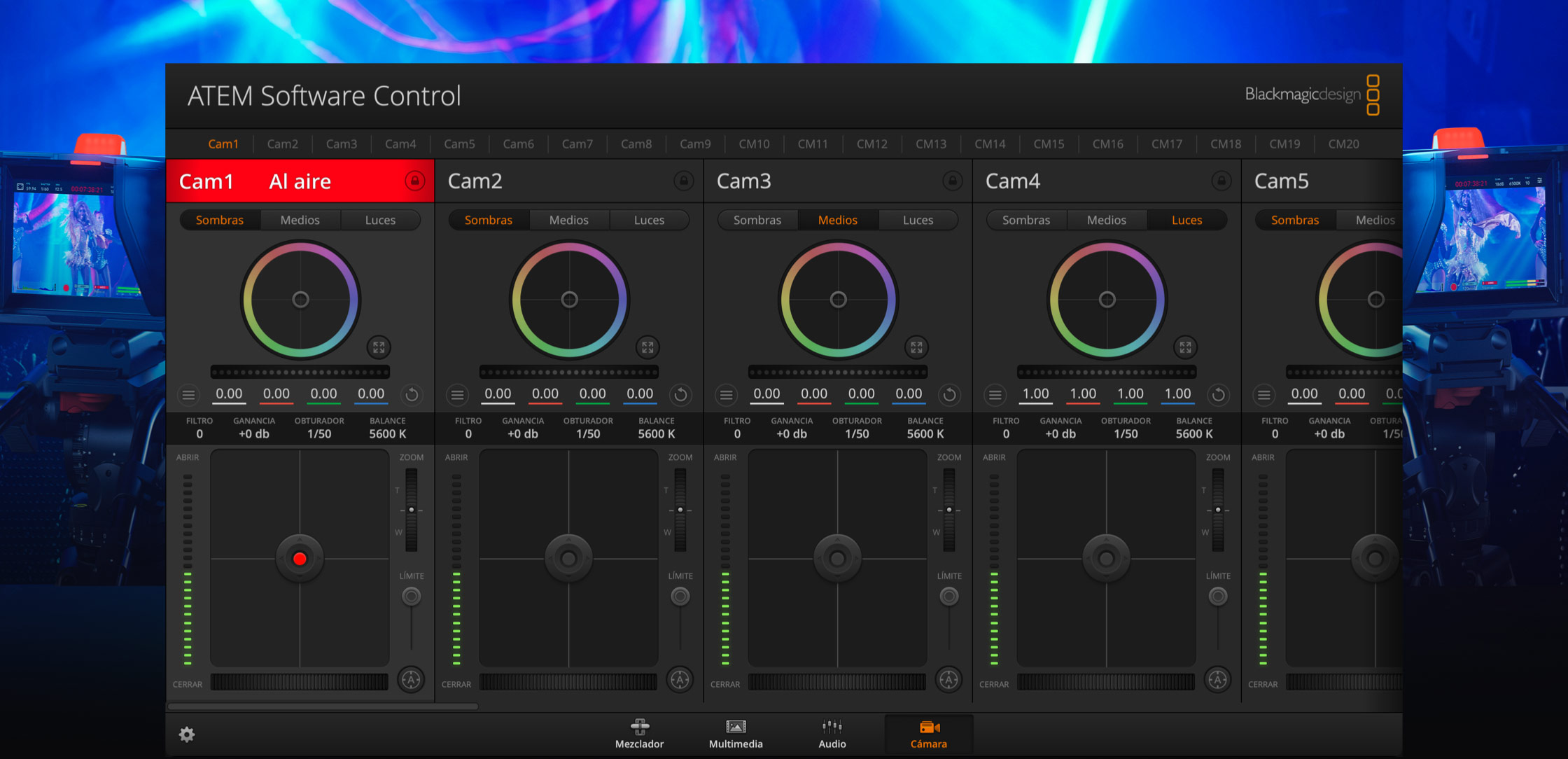Expand the Cam1 color wheel view
Image resolution: width=1568 pixels, height=759 pixels.
click(x=379, y=347)
